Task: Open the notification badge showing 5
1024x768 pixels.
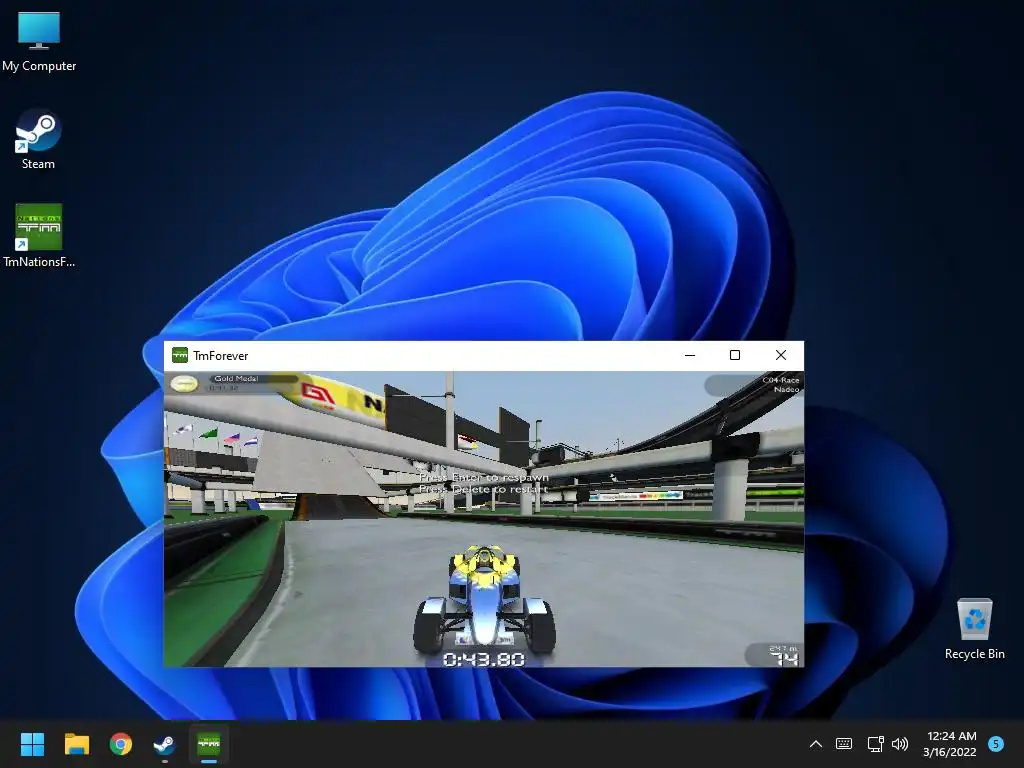Action: point(996,743)
